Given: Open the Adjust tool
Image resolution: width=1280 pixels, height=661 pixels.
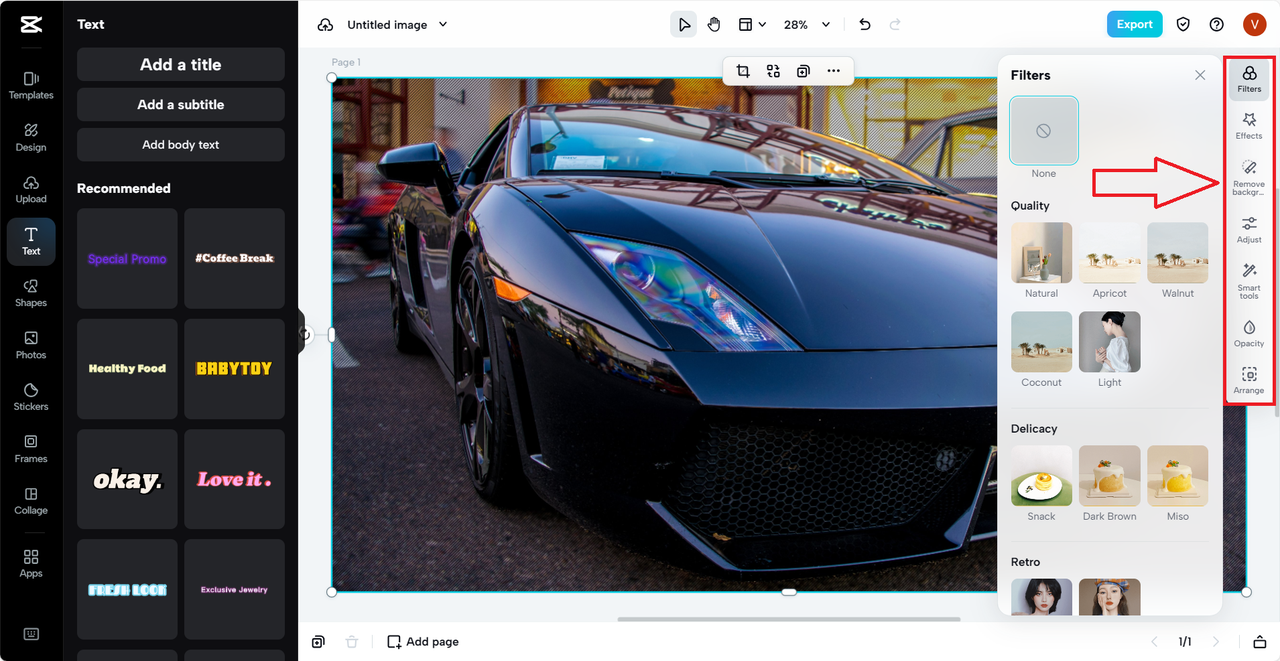Looking at the screenshot, I should coord(1249,230).
